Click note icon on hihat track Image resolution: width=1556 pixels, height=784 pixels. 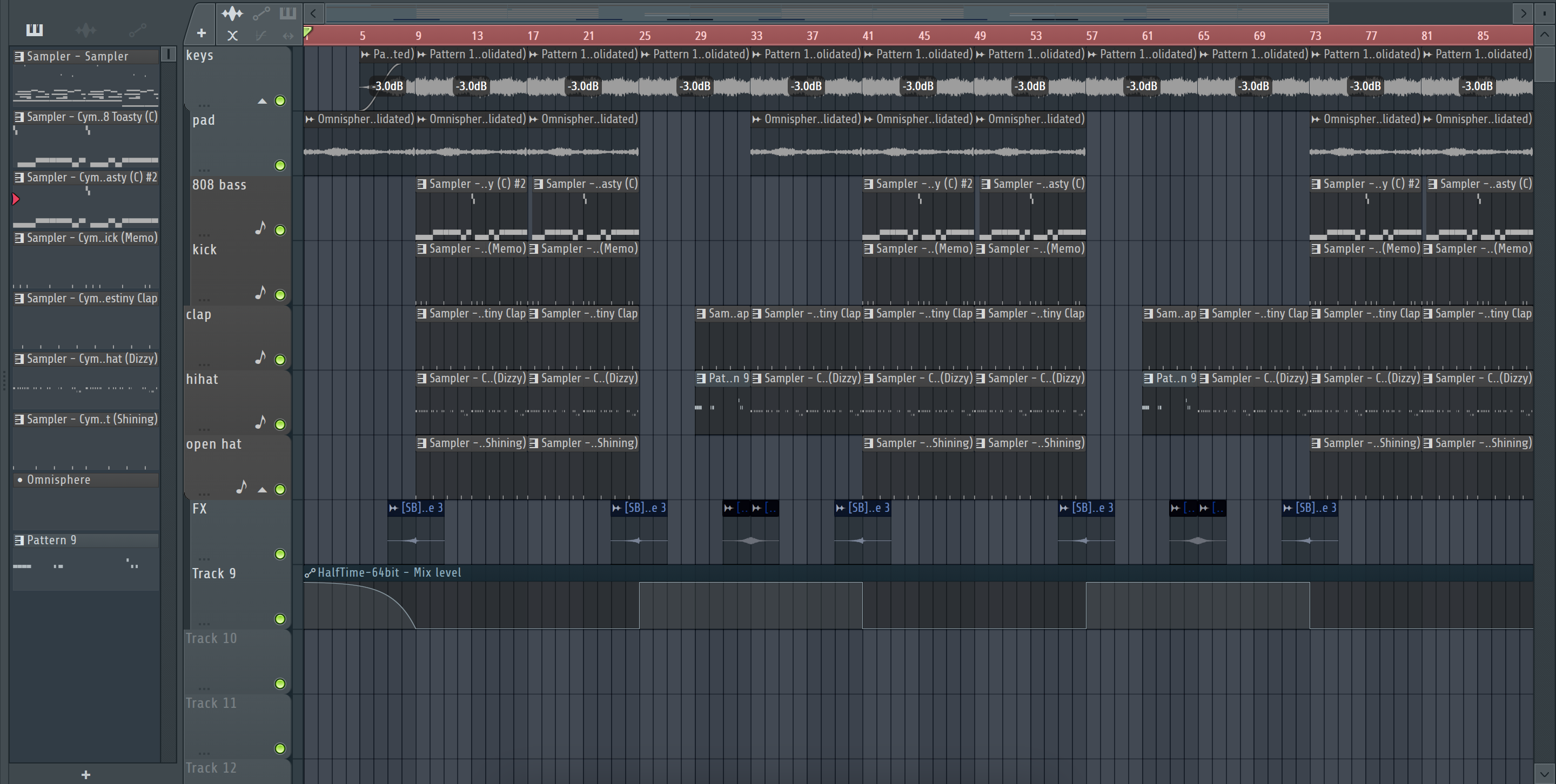click(260, 422)
